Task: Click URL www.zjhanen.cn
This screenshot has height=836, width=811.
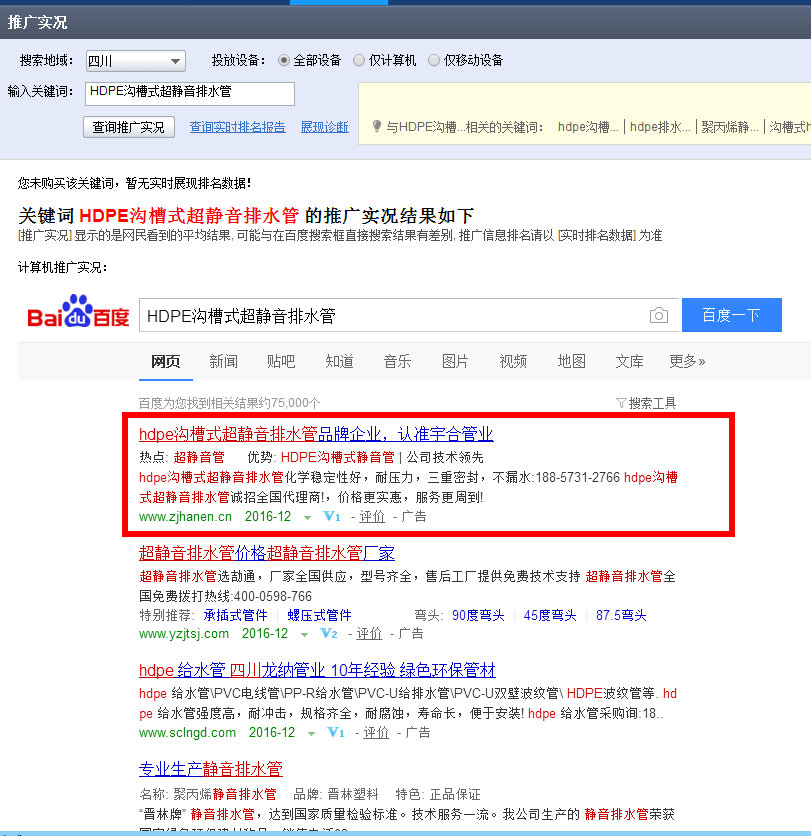Action: (x=185, y=516)
